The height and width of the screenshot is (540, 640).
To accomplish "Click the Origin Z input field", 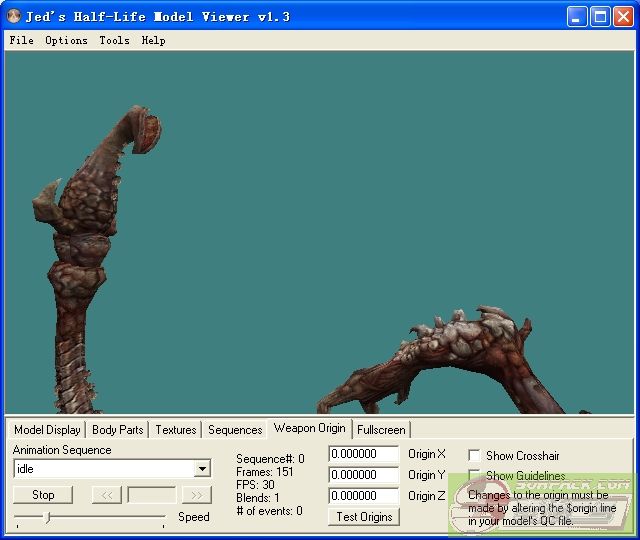I will tap(363, 496).
